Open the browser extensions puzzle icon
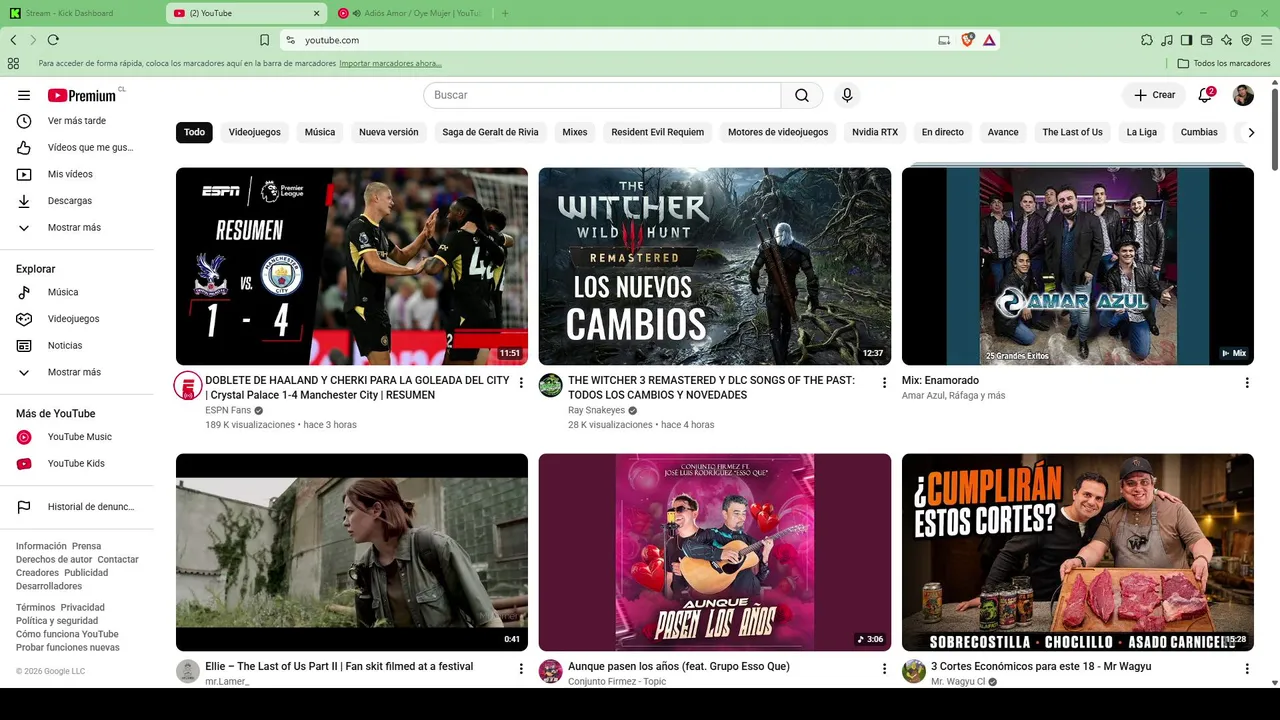The width and height of the screenshot is (1280, 720). pos(1147,40)
